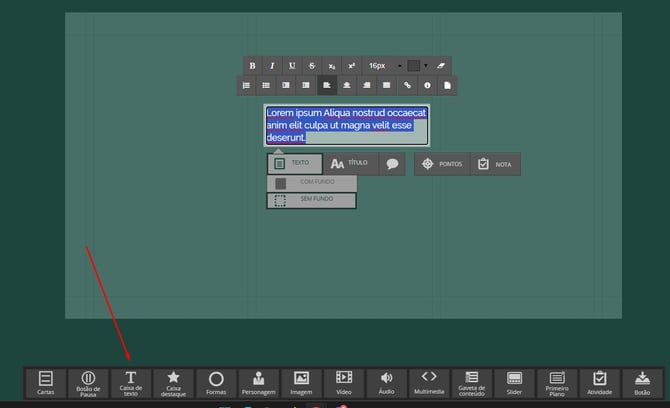
Task: Insert a Vídeo element from bottom toolbar
Action: coord(344,382)
